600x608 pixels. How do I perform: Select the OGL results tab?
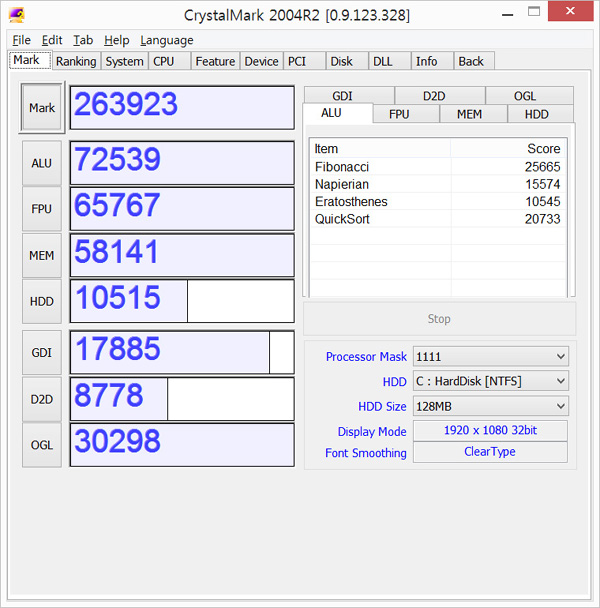529,95
